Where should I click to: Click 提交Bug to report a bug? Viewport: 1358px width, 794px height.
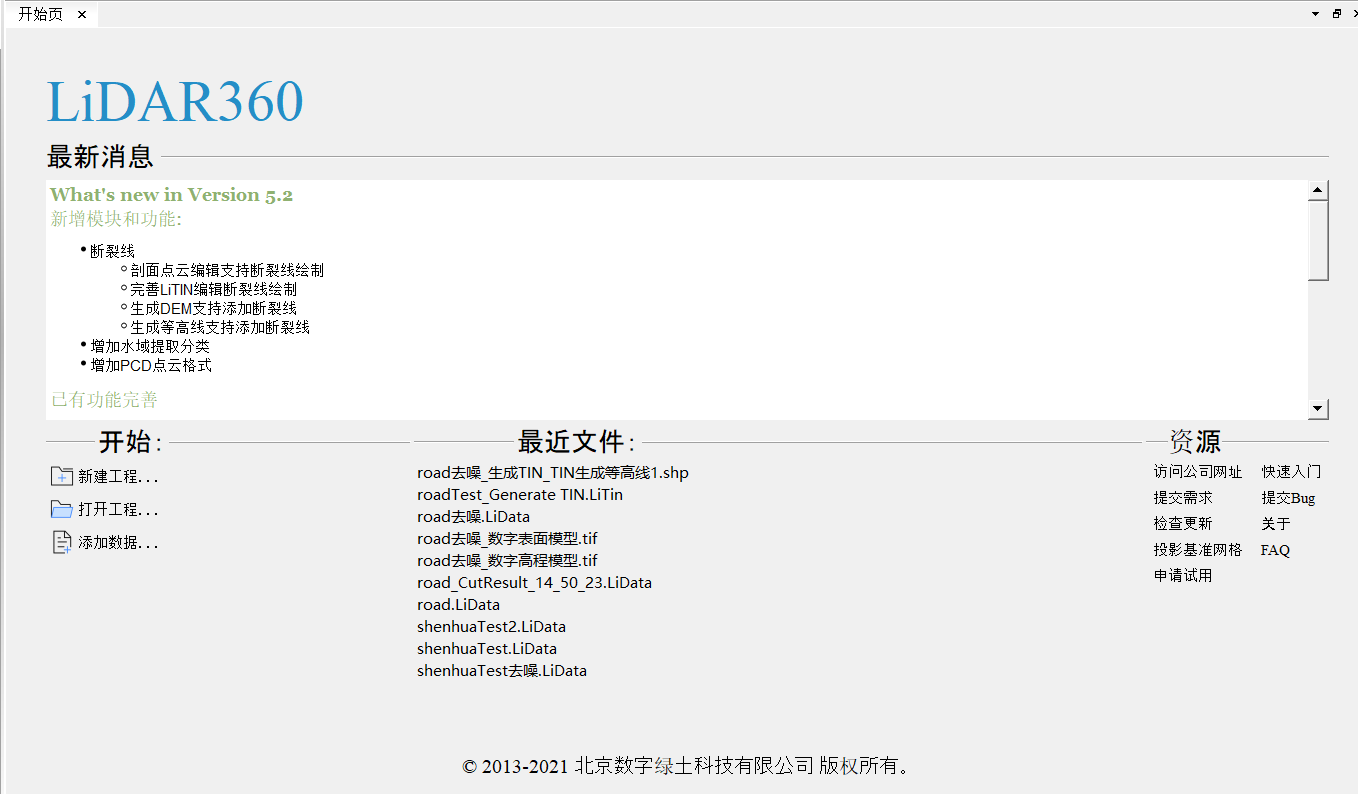point(1288,498)
